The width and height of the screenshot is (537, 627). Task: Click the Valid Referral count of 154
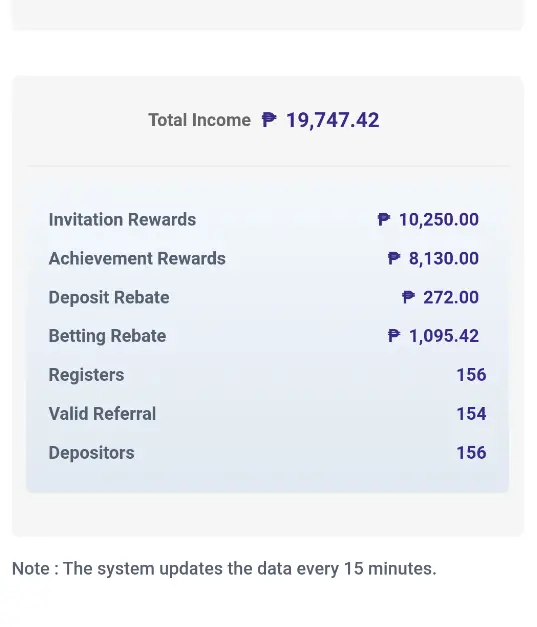point(471,413)
